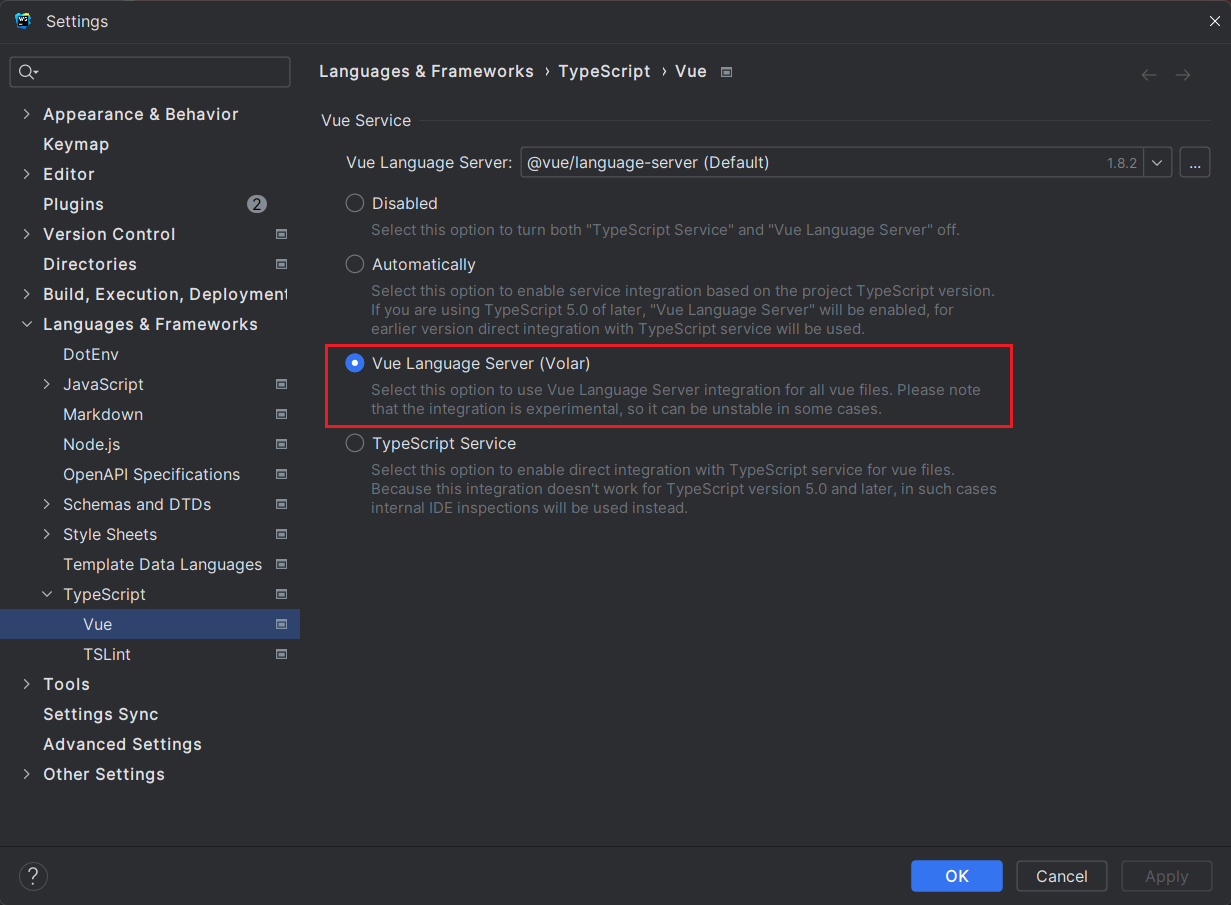Image resolution: width=1231 pixels, height=905 pixels.
Task: Open the Vue Language Server dropdown arrow
Action: pos(1157,162)
